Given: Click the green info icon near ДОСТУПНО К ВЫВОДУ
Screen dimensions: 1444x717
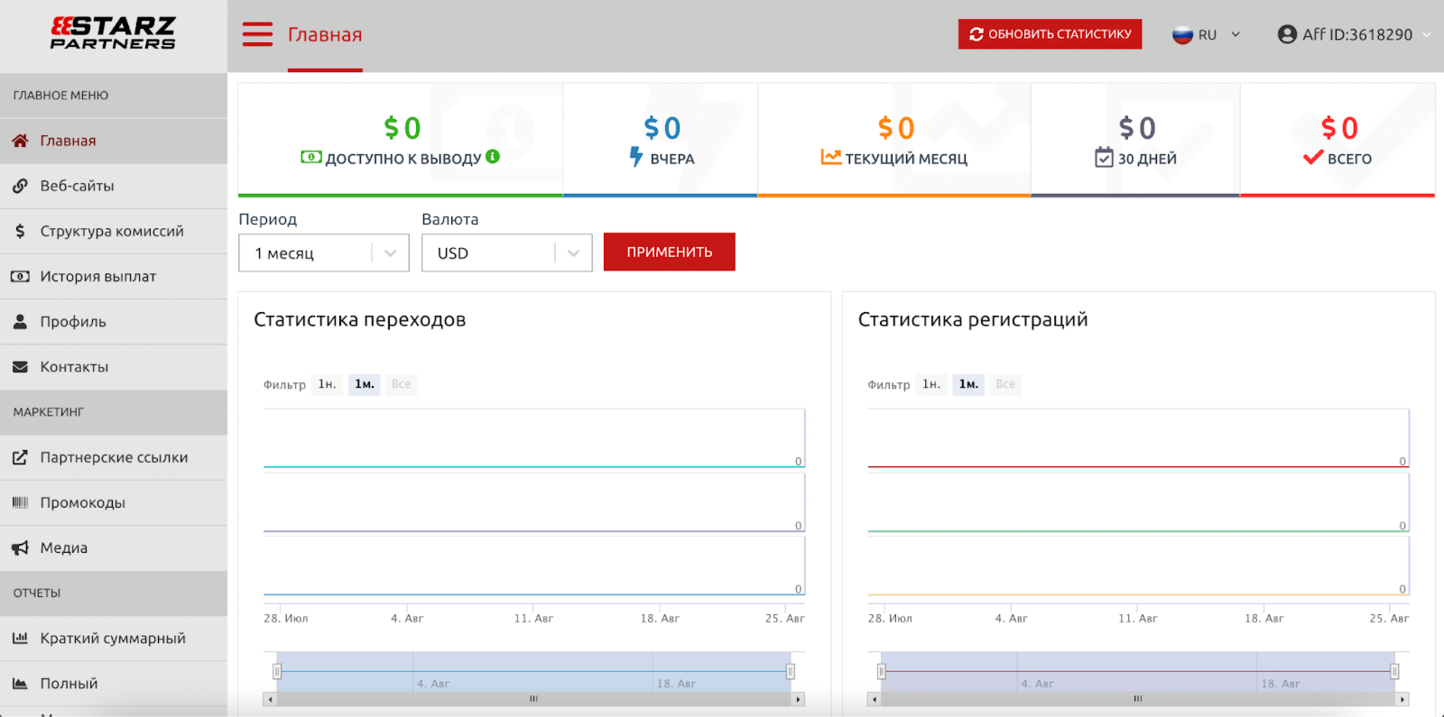Looking at the screenshot, I should coord(492,157).
